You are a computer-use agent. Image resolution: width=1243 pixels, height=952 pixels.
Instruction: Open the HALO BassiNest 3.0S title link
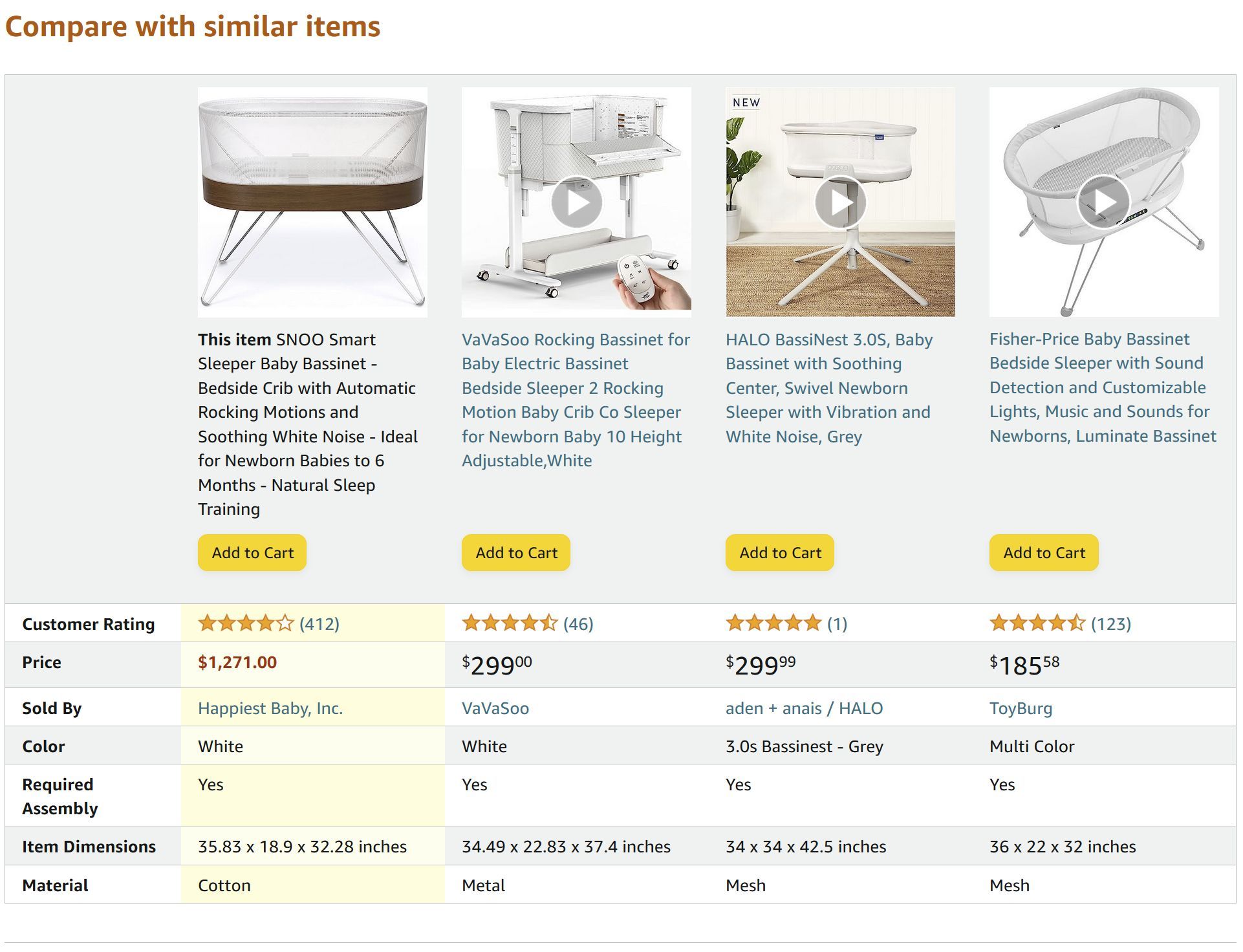pyautogui.click(x=828, y=388)
